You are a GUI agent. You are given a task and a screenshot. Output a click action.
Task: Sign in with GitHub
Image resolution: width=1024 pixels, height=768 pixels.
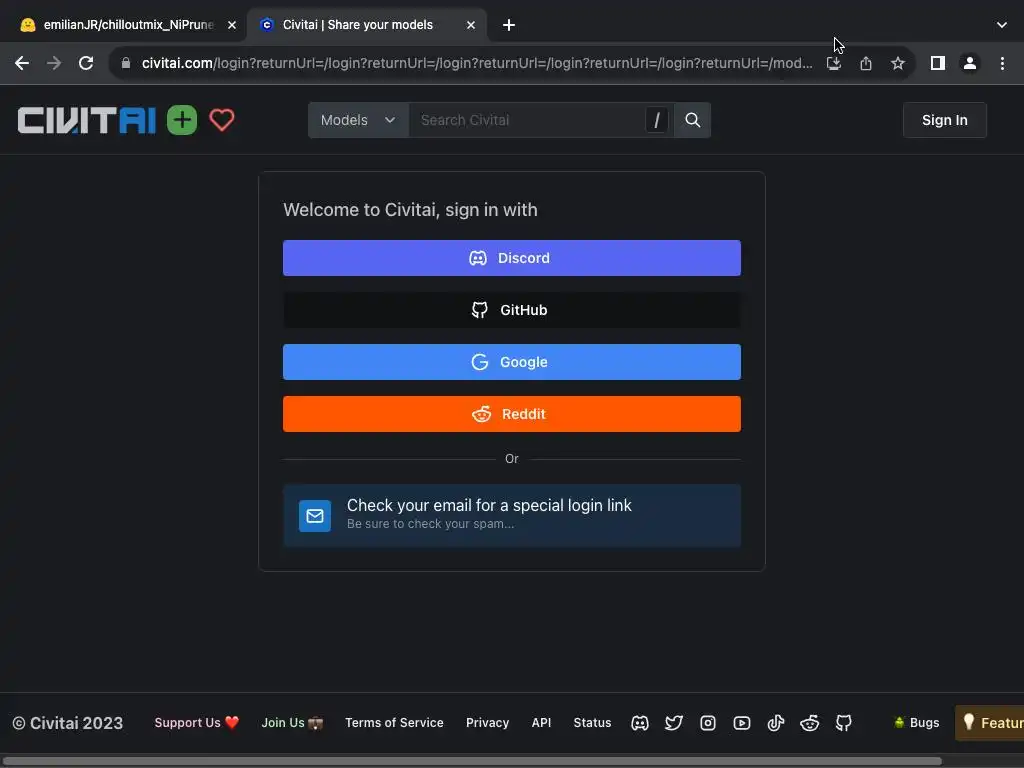pyautogui.click(x=511, y=310)
